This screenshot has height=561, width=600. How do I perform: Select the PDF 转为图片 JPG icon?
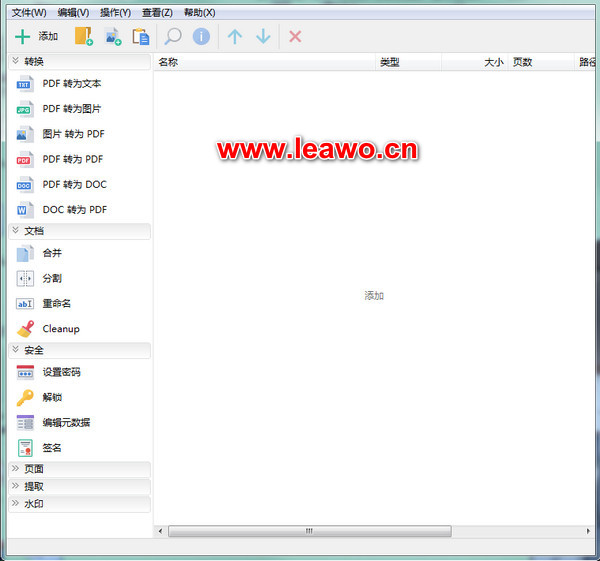point(25,109)
